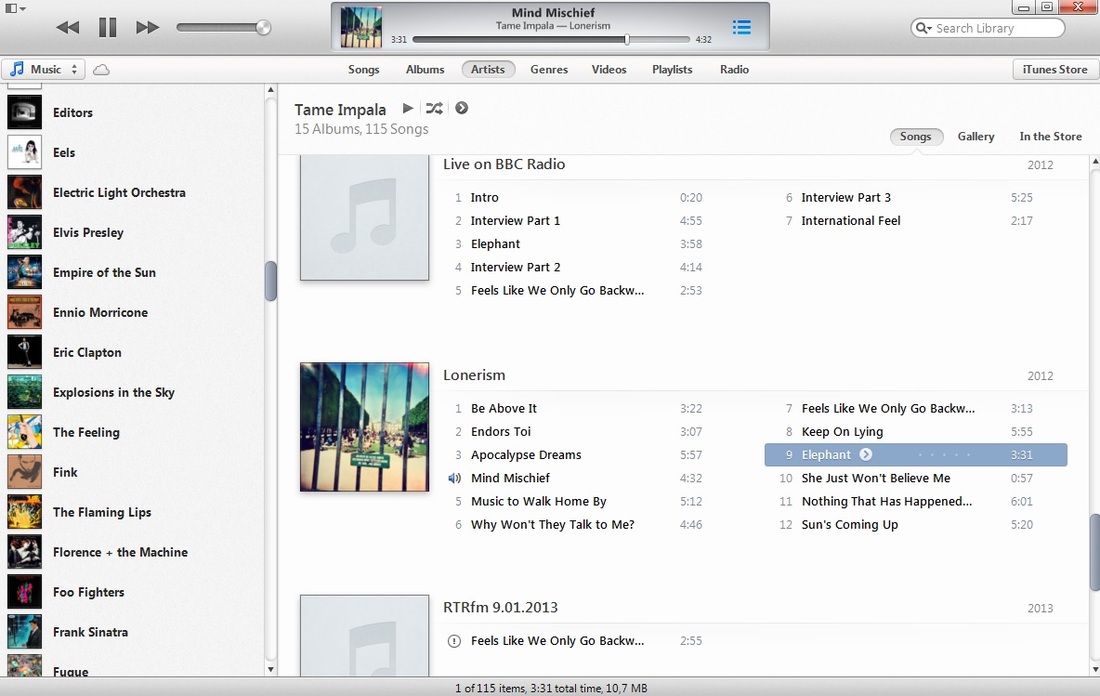Viewport: 1100px width, 696px height.
Task: Click the RTRfm 9.01.2013 album title
Action: coord(500,607)
